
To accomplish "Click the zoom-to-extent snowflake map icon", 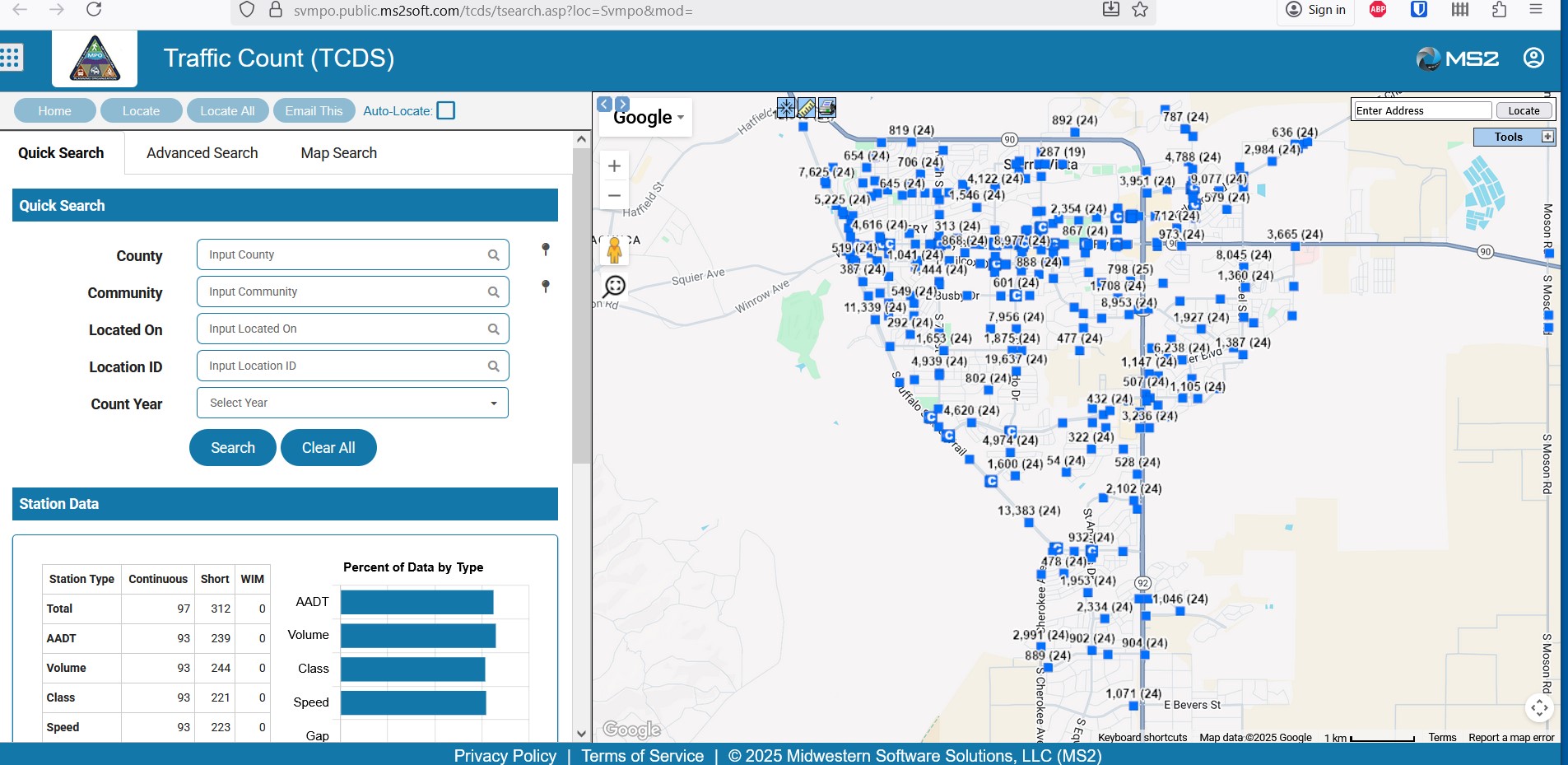I will pos(786,108).
